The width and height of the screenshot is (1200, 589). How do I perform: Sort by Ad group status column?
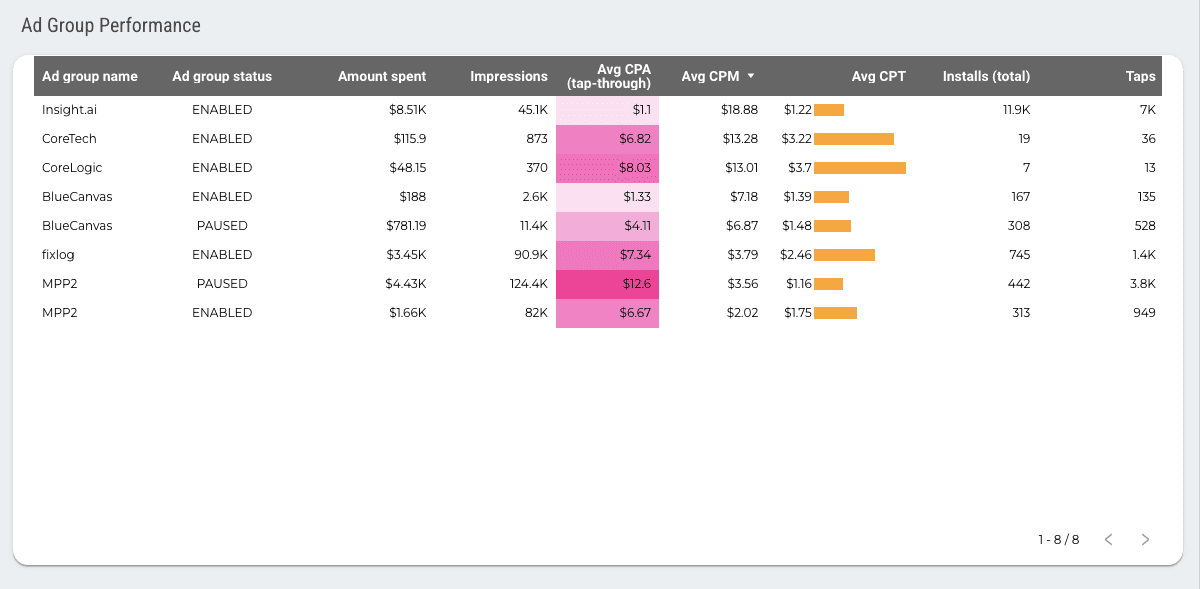[x=222, y=76]
